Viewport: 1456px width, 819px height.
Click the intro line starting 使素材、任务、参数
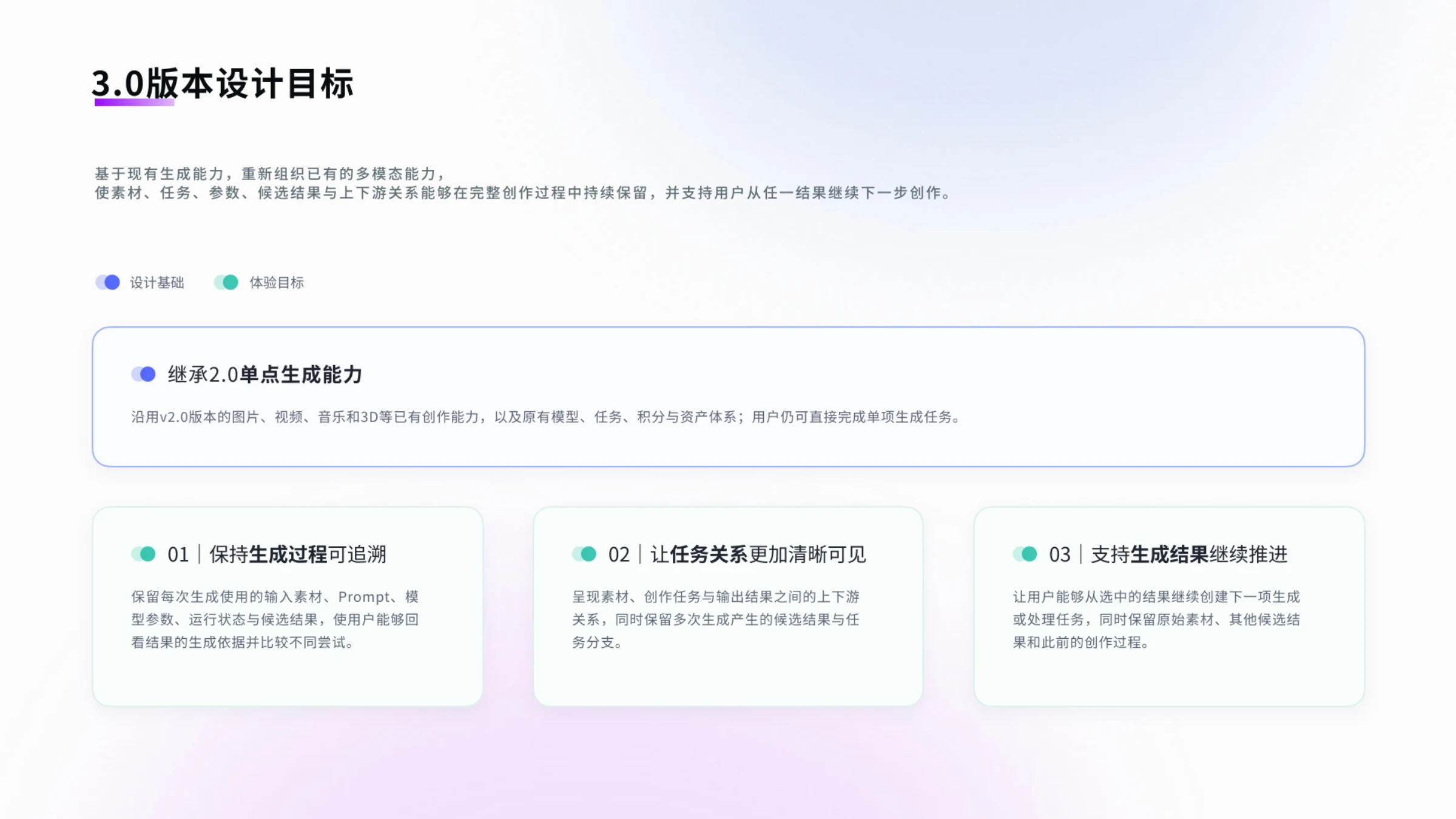[x=523, y=193]
